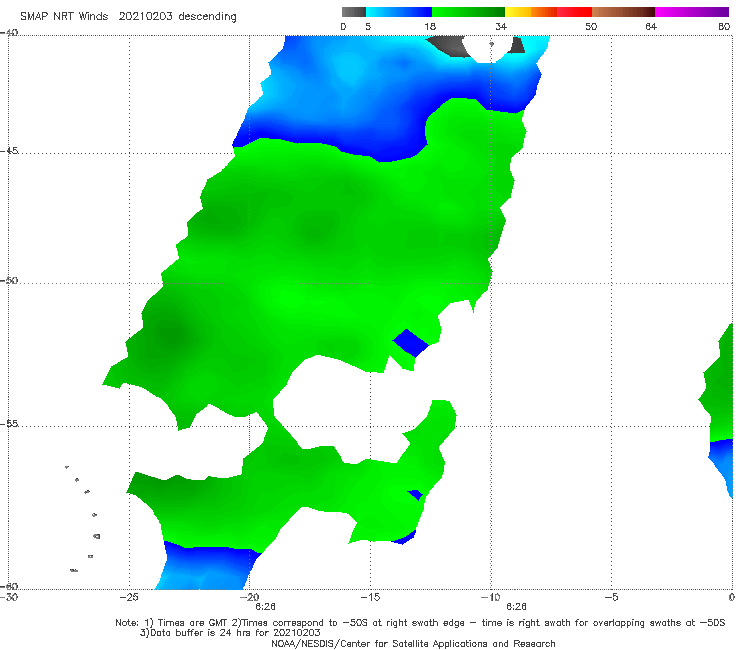The width and height of the screenshot is (740, 650).
Task: Click the small blue diamond patch near -13, -52
Action: pyautogui.click(x=410, y=343)
